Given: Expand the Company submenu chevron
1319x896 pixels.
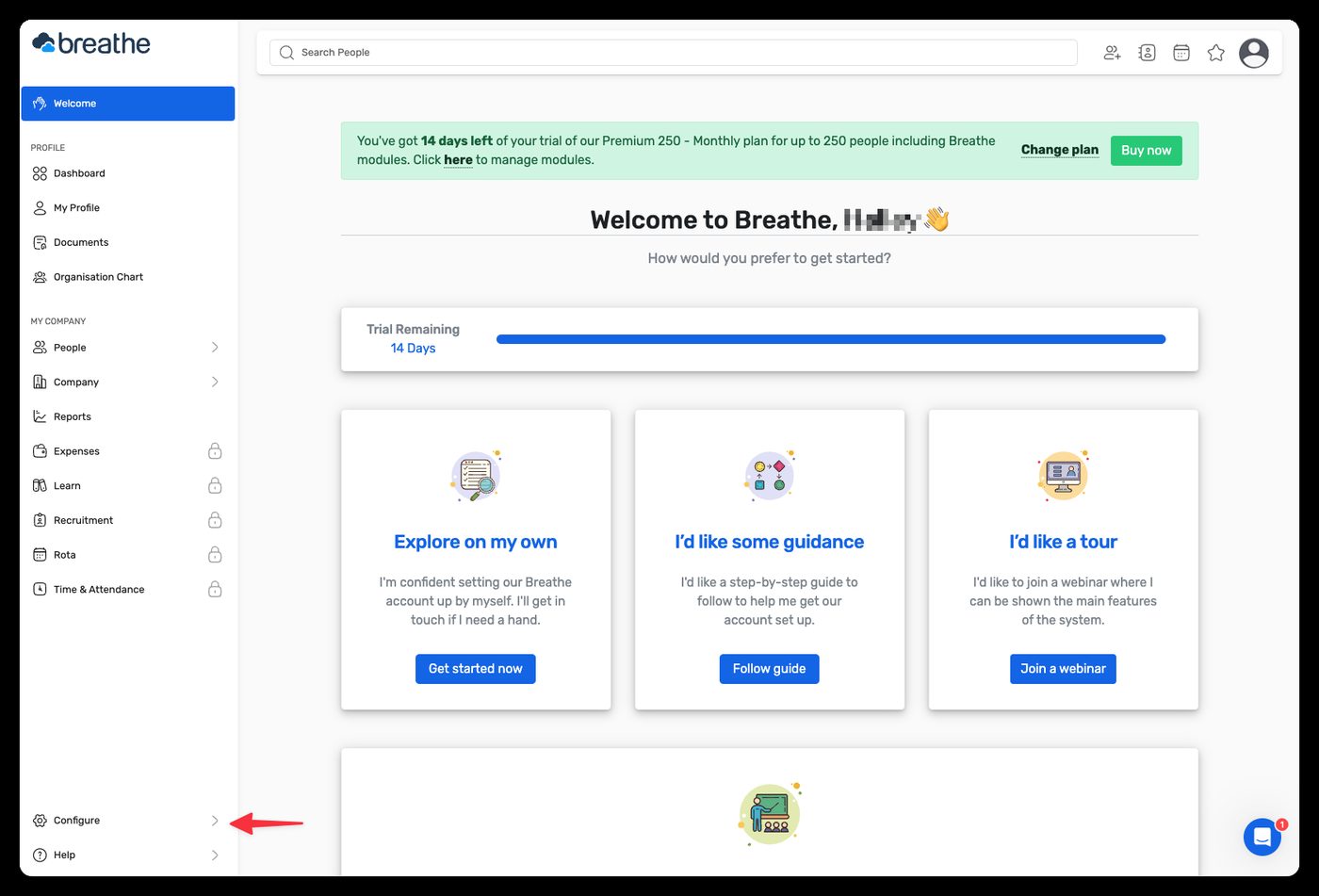Looking at the screenshot, I should point(215,382).
